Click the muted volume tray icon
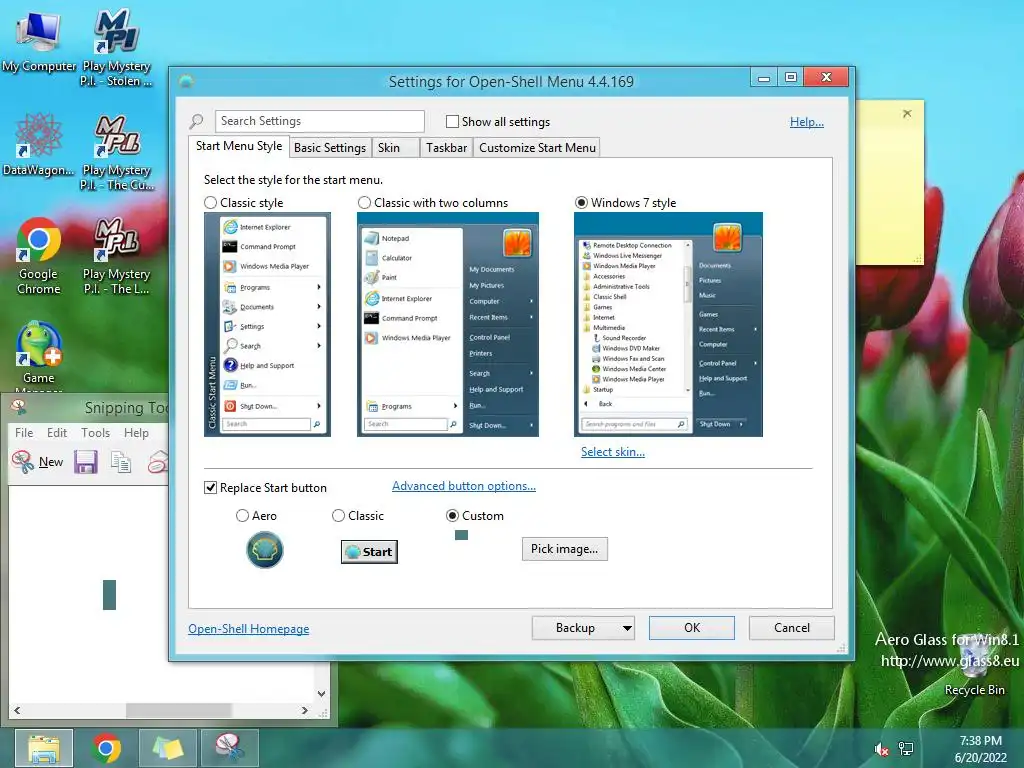The width and height of the screenshot is (1024, 768). point(881,749)
